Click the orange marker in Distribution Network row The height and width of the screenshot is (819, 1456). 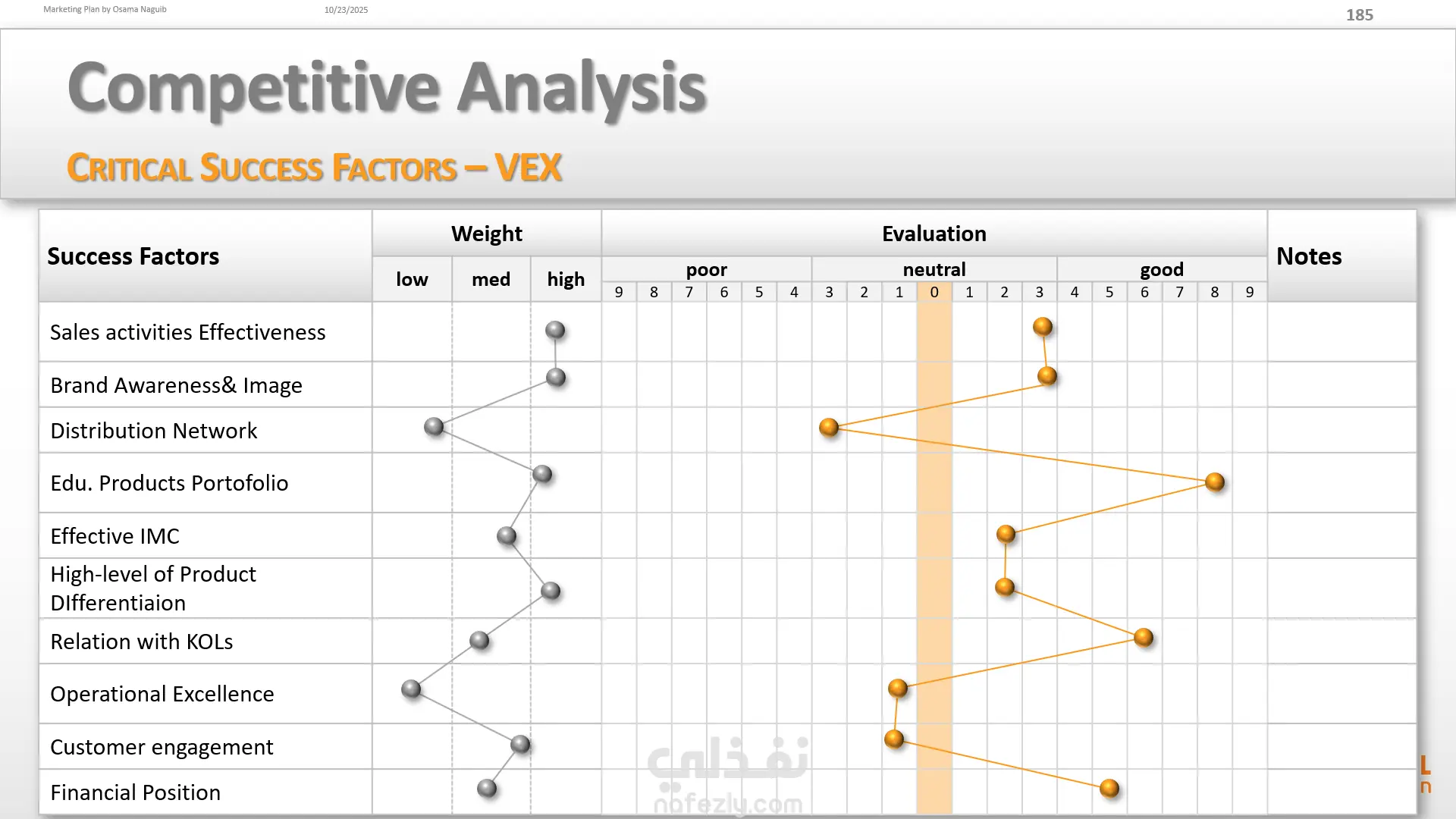829,428
